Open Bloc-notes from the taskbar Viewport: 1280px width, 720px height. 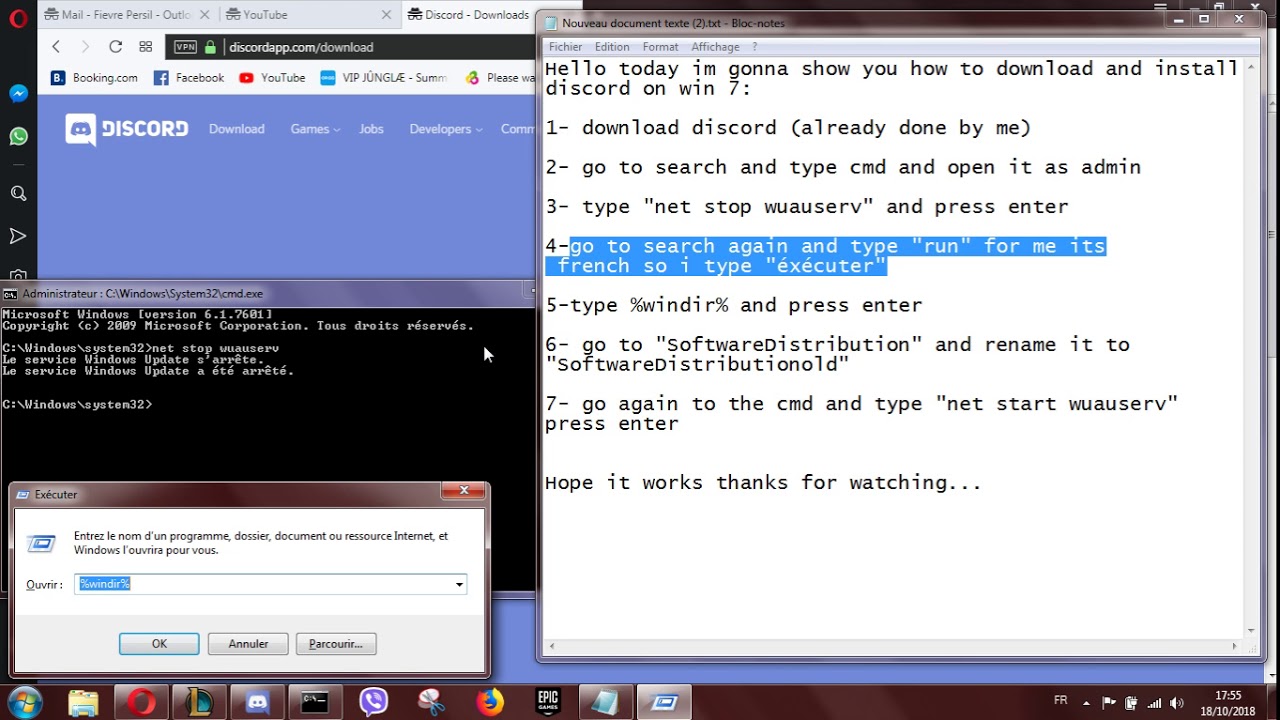click(x=606, y=702)
